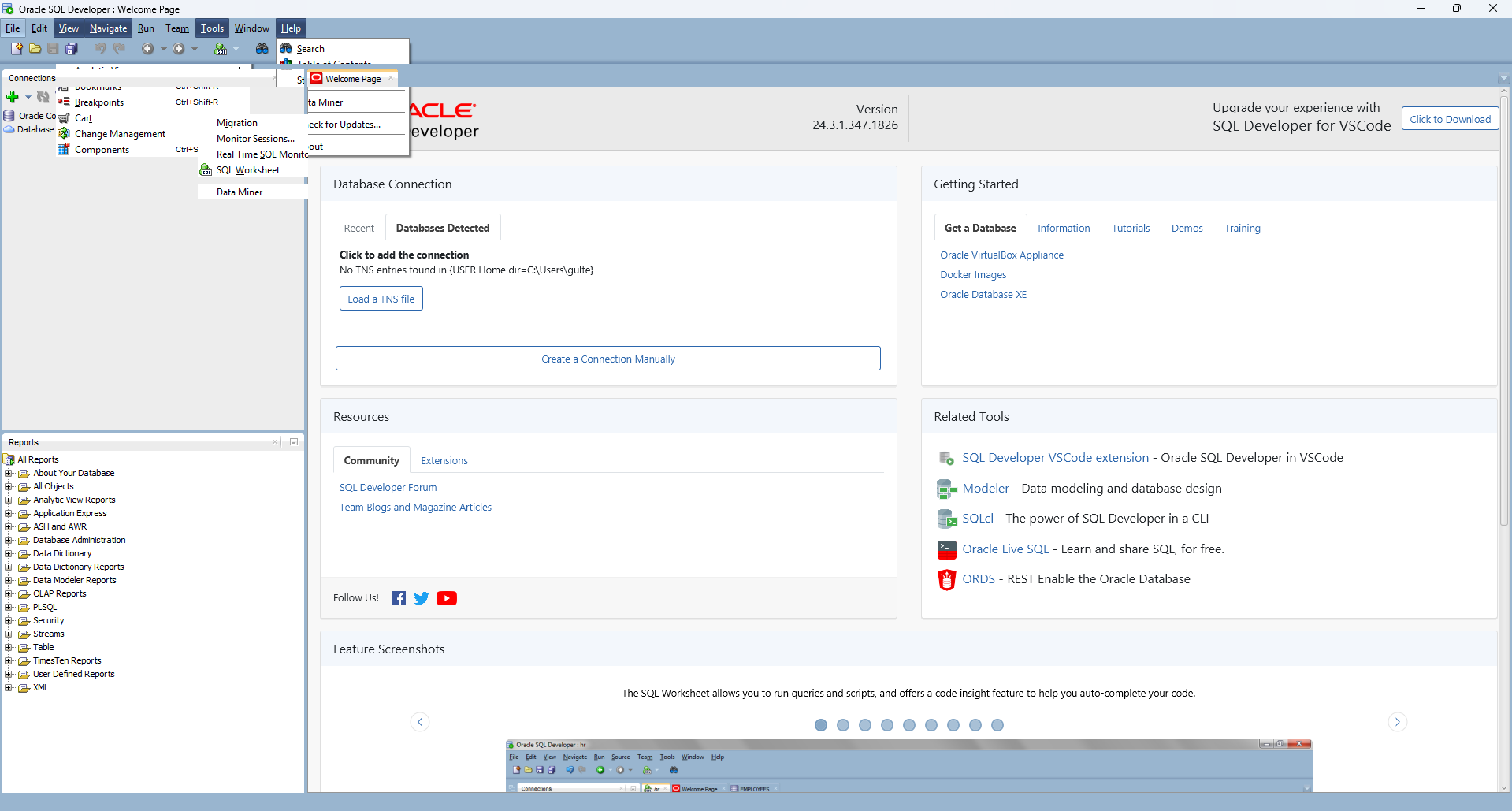
Task: Open the File menu
Action: (x=13, y=28)
